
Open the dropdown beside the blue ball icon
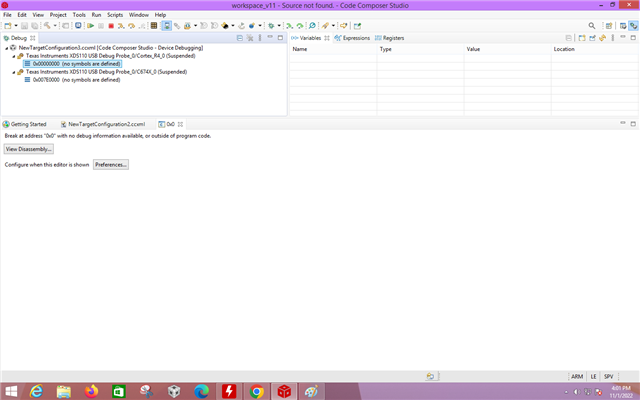click(x=260, y=26)
